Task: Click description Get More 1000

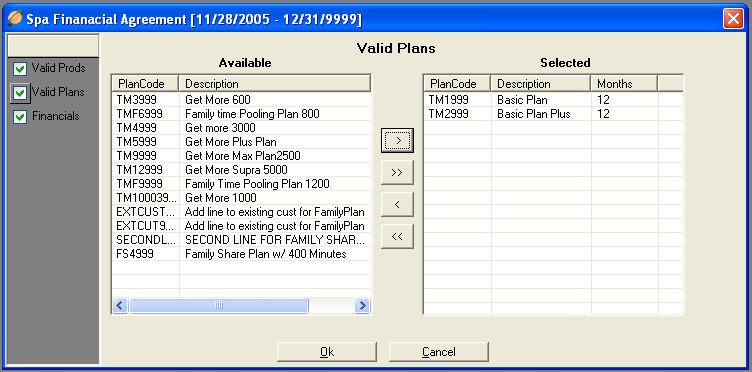Action: 221,198
